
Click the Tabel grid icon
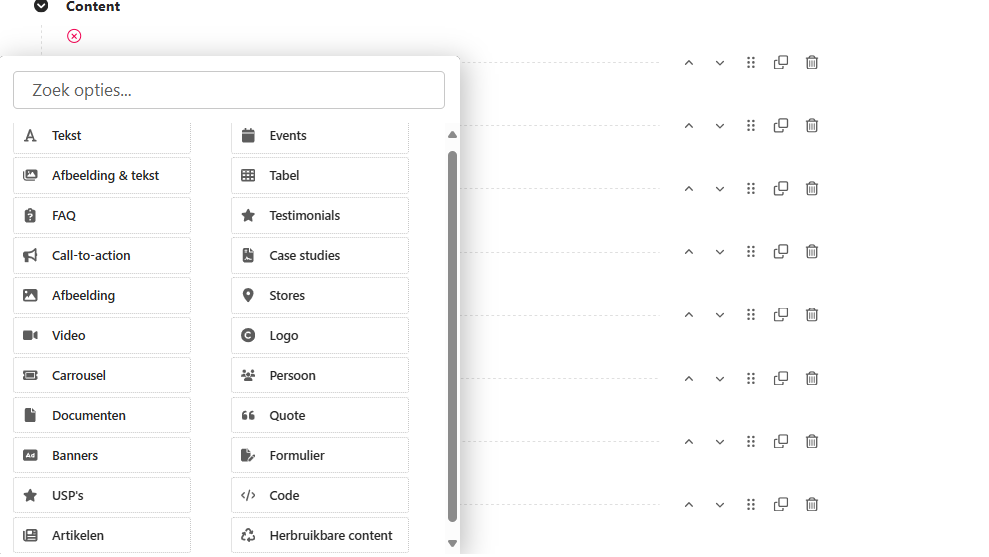pyautogui.click(x=248, y=176)
